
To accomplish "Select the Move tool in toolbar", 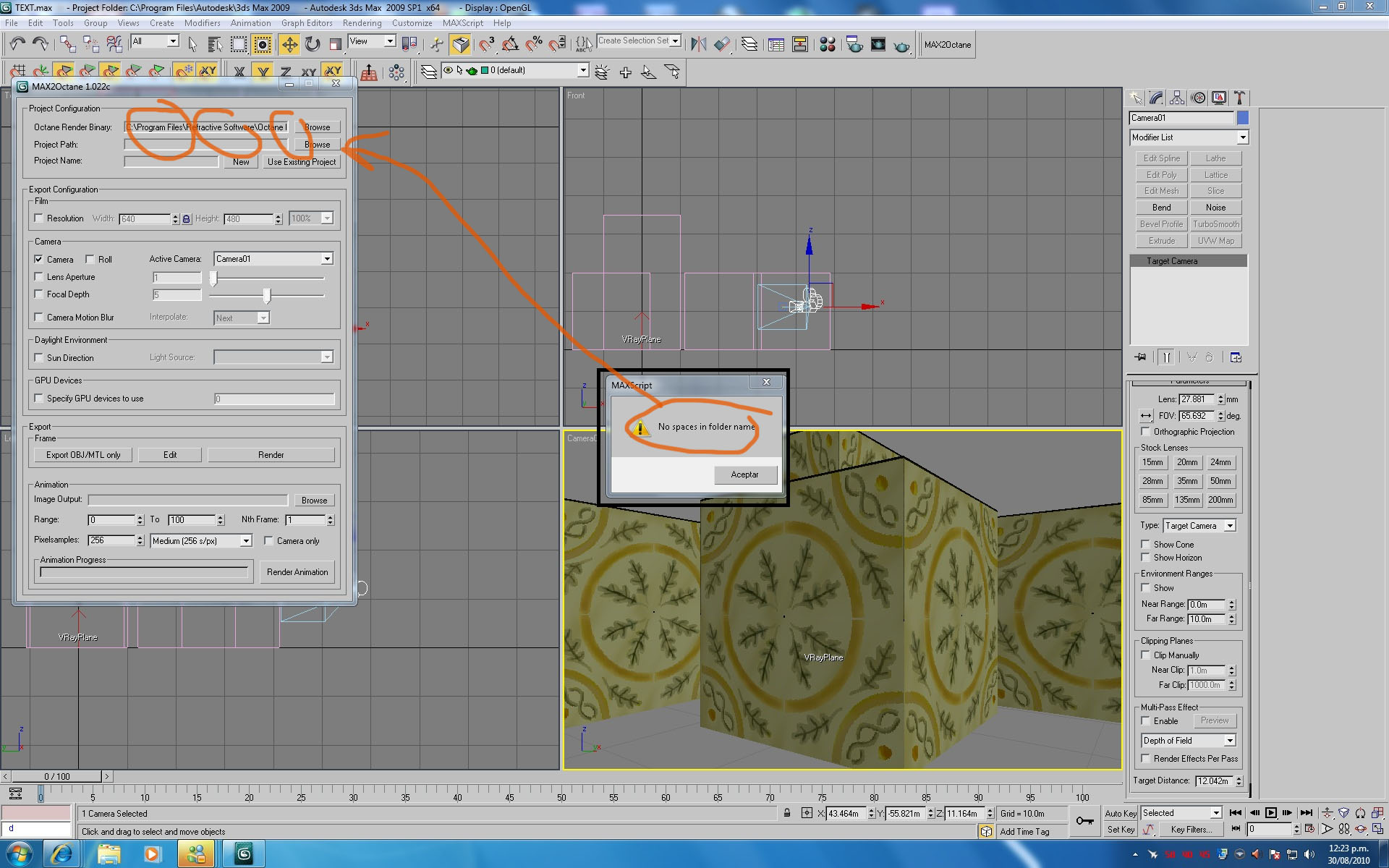I will tap(289, 45).
